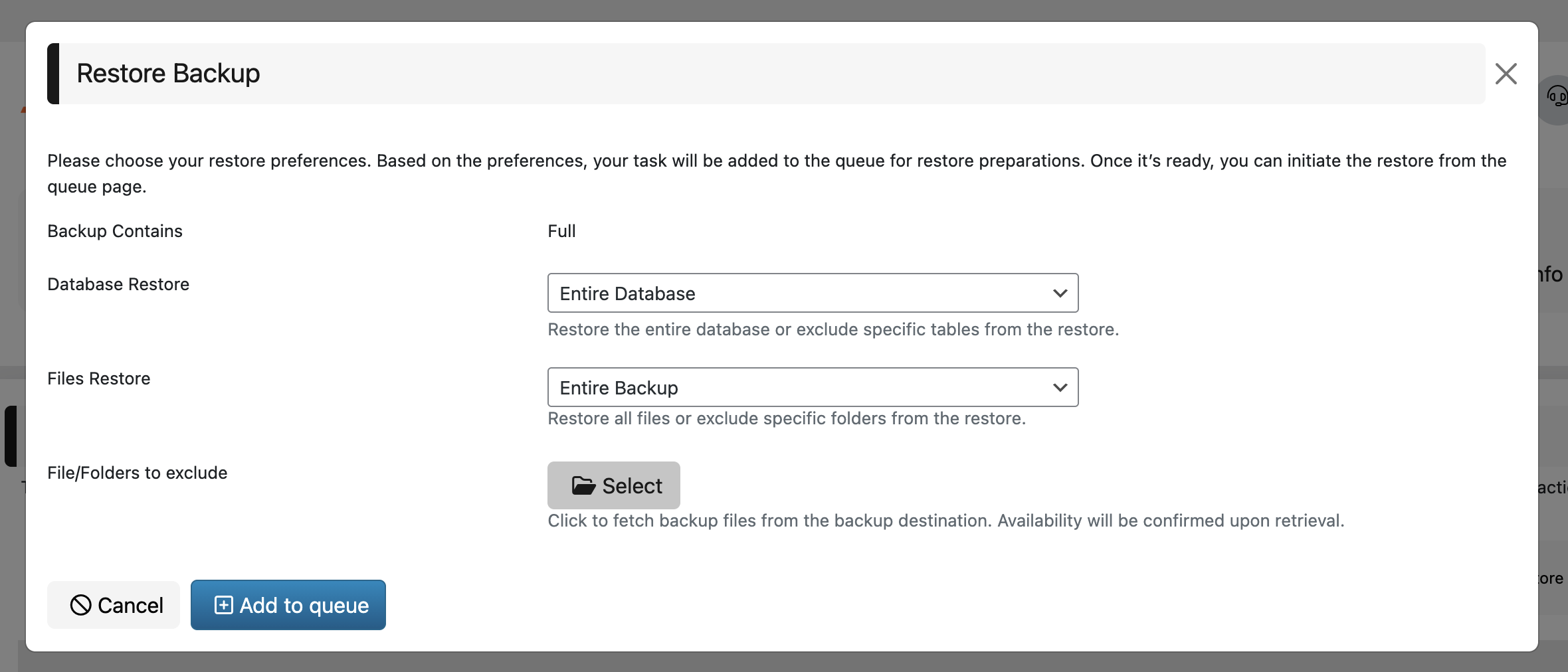Click the database restore help text
The width and height of the screenshot is (1568, 672).
click(833, 329)
